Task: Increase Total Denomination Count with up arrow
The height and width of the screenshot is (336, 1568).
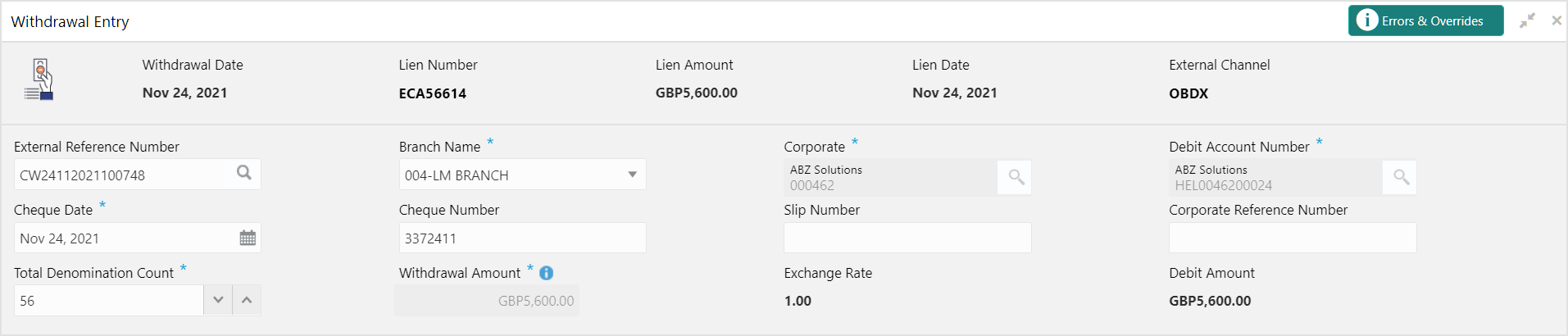Action: pos(247,300)
